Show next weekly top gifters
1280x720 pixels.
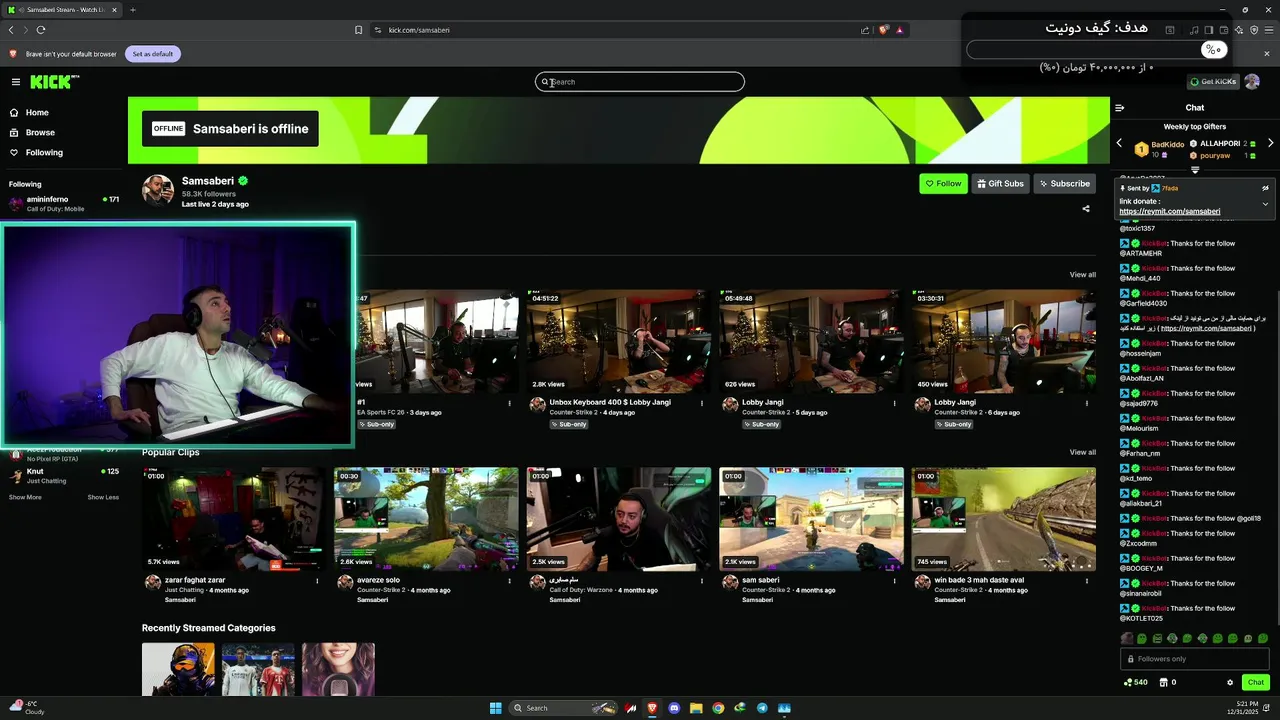(1270, 144)
